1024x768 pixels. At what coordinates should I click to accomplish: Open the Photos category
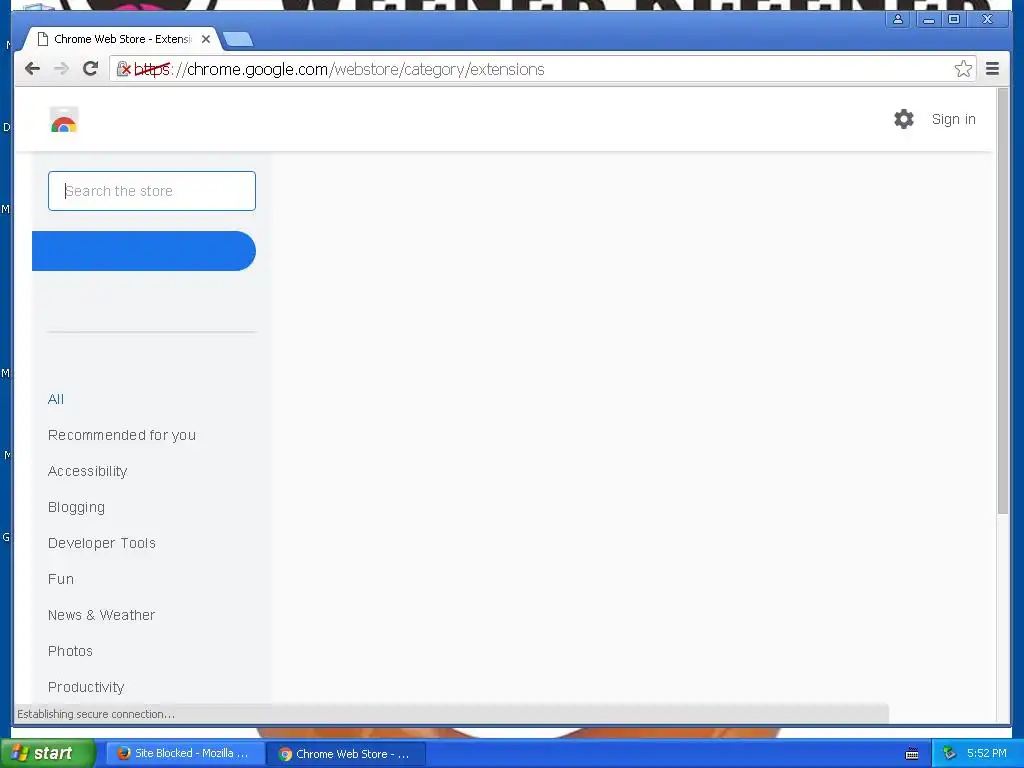pos(70,650)
